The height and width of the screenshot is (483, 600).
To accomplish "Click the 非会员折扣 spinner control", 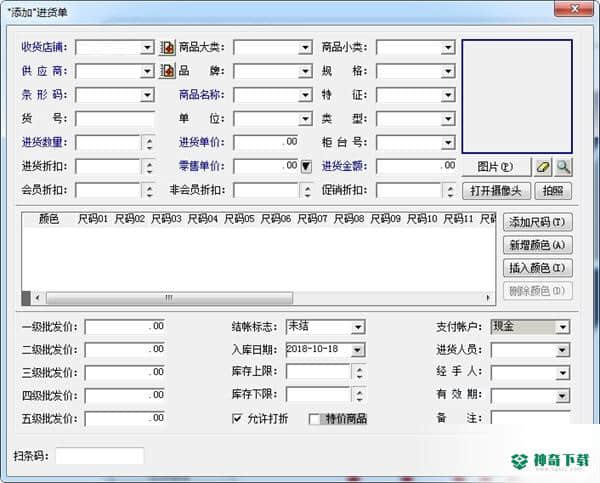I will (x=307, y=191).
